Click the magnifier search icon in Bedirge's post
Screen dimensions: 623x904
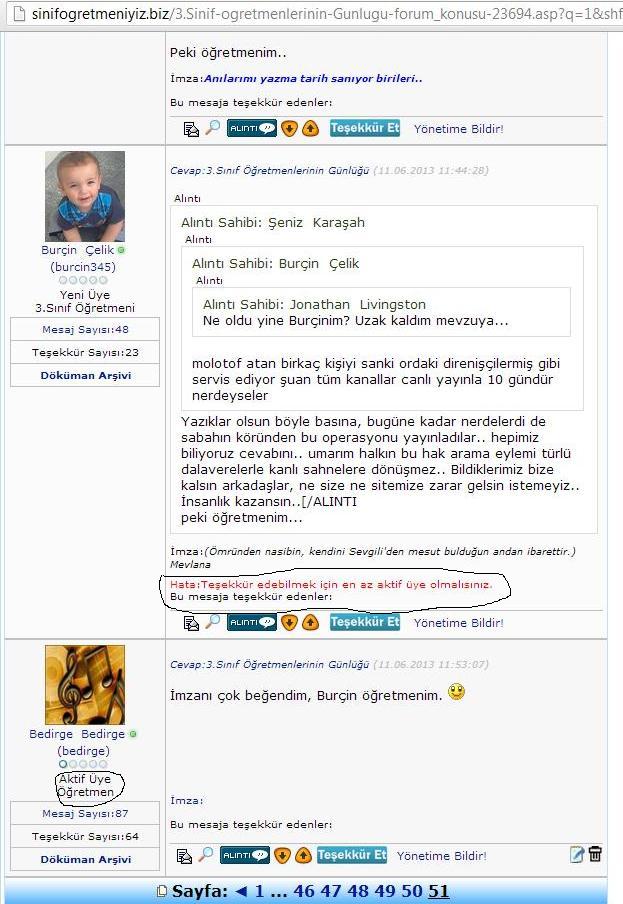205,854
